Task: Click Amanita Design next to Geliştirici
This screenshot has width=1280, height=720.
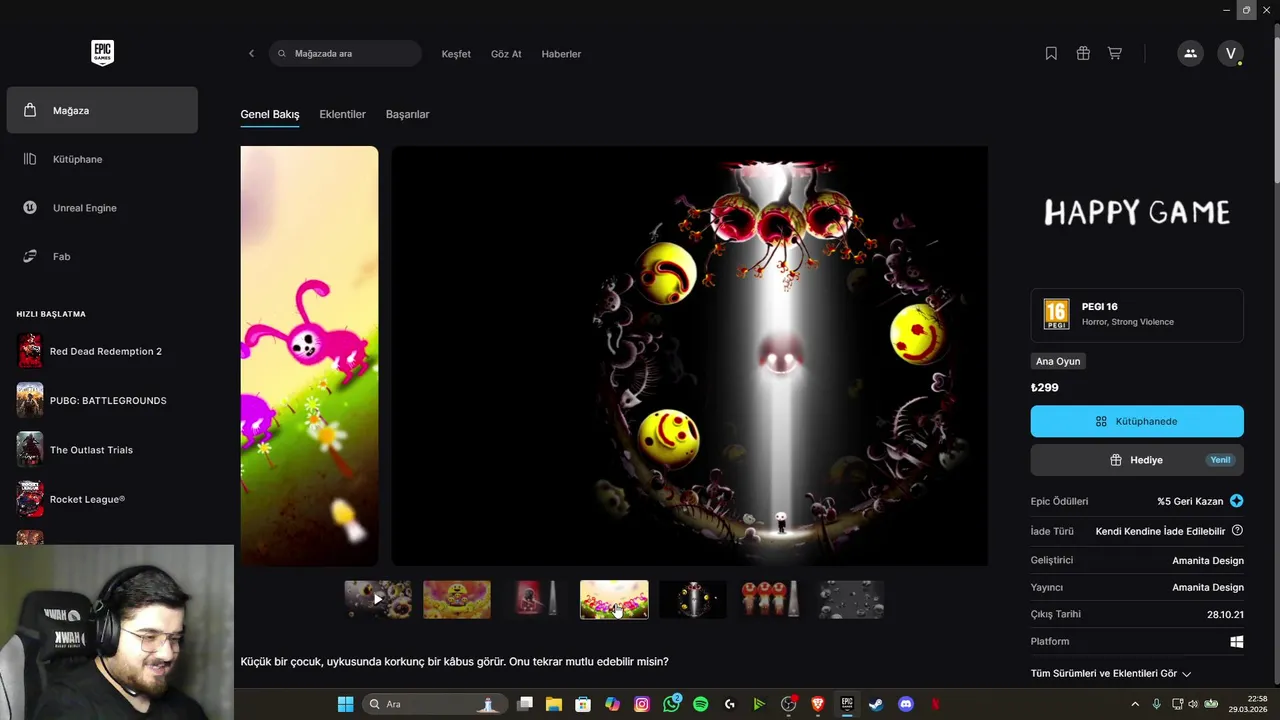Action: tap(1208, 561)
